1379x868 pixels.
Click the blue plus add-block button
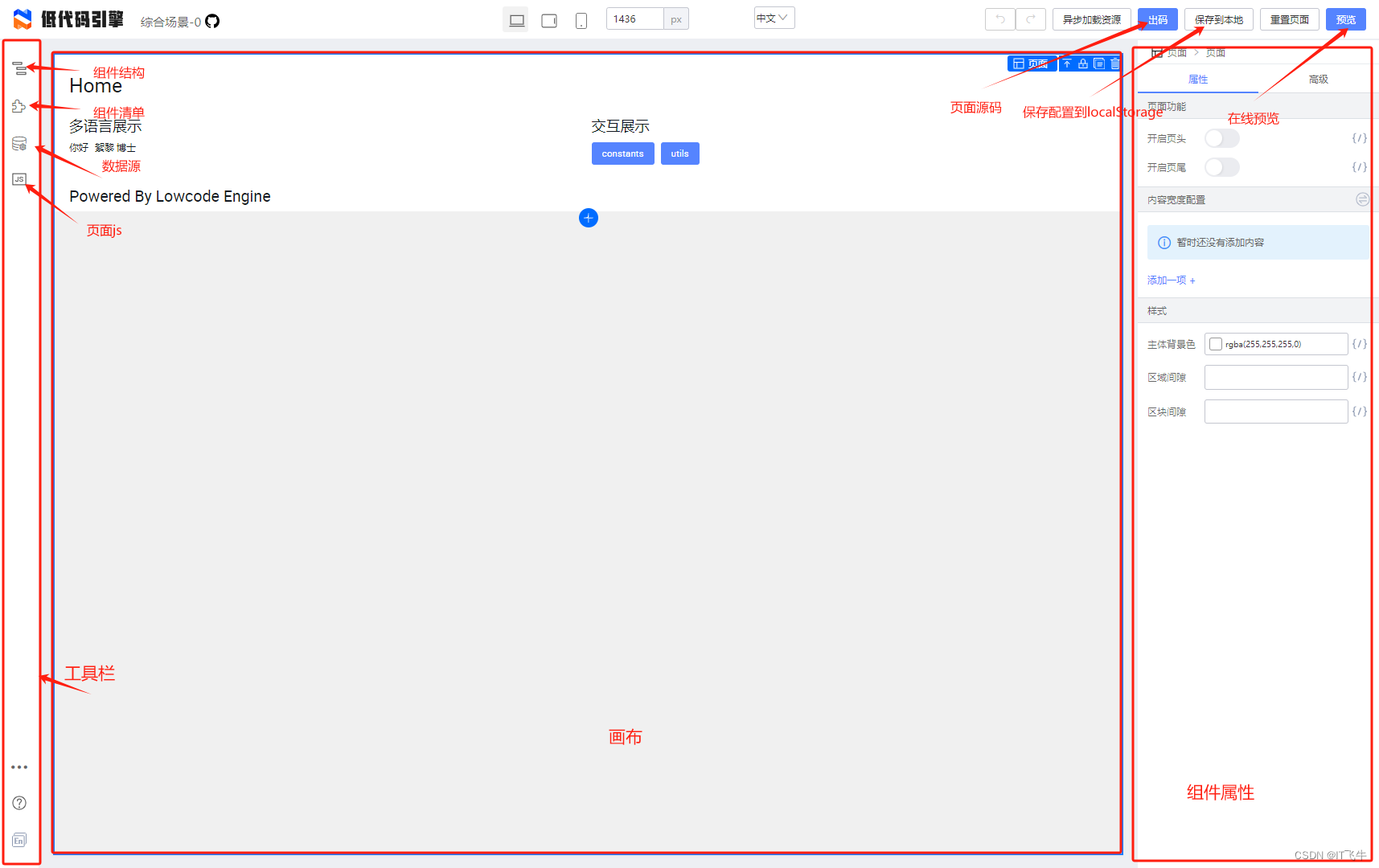[x=589, y=218]
